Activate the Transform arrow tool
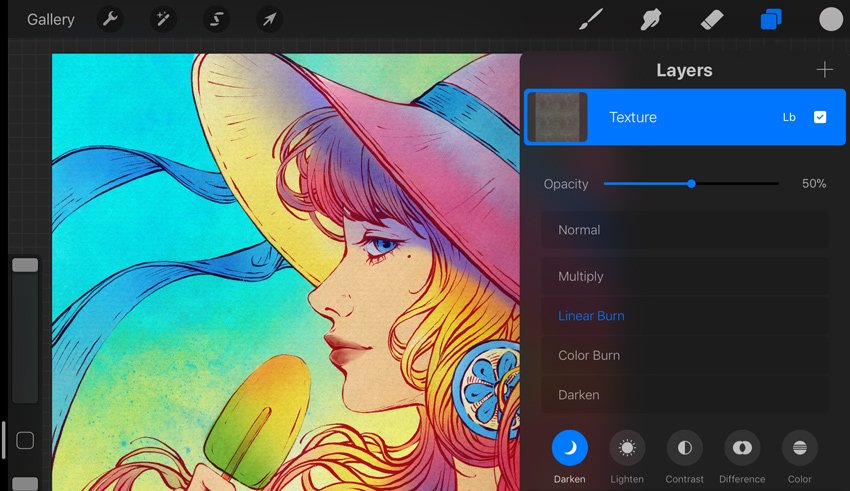 pos(269,20)
